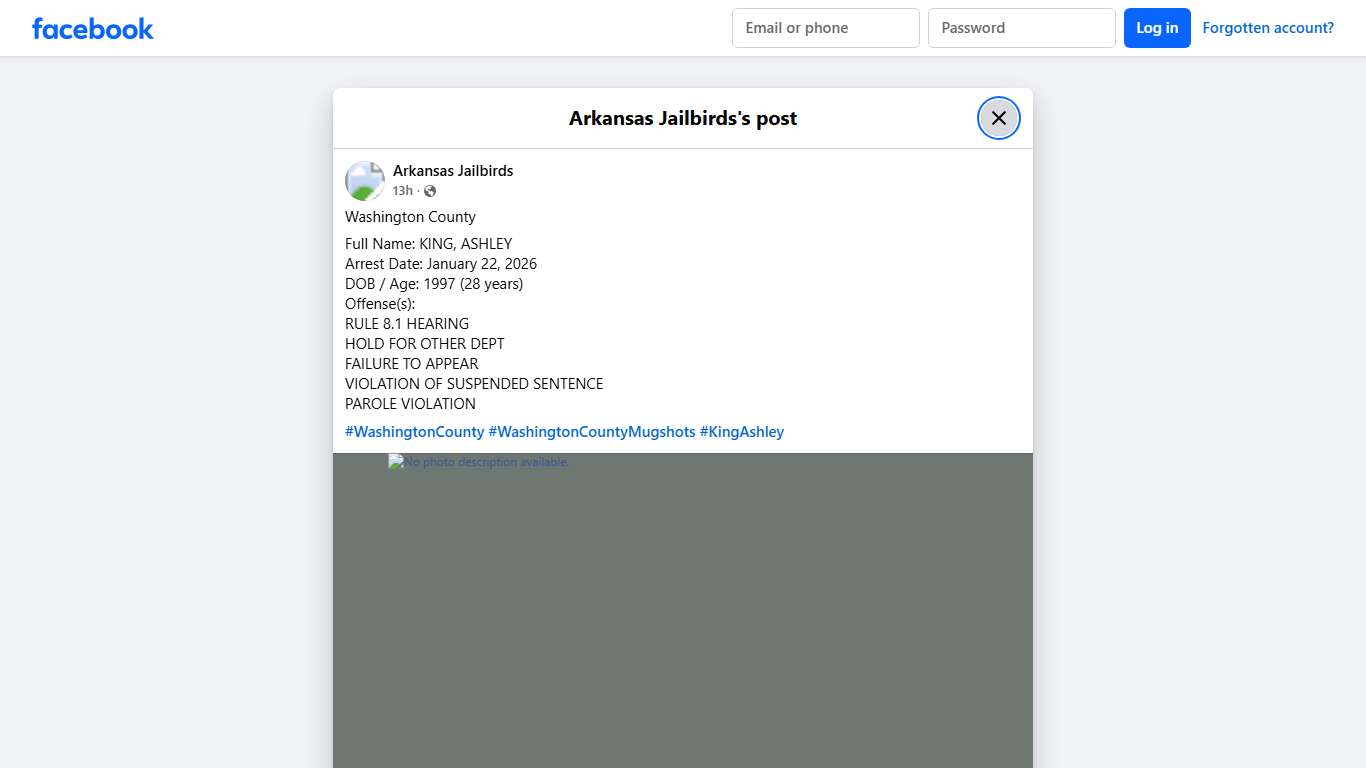This screenshot has width=1366, height=768.
Task: Open the #WashingtonCountyMugshots hashtag
Action: coord(590,431)
